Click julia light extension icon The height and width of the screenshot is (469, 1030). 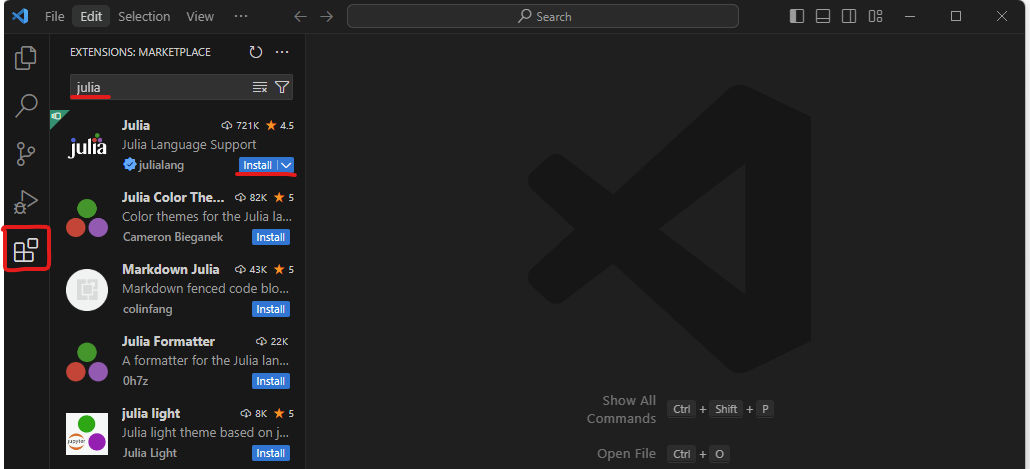pos(87,434)
